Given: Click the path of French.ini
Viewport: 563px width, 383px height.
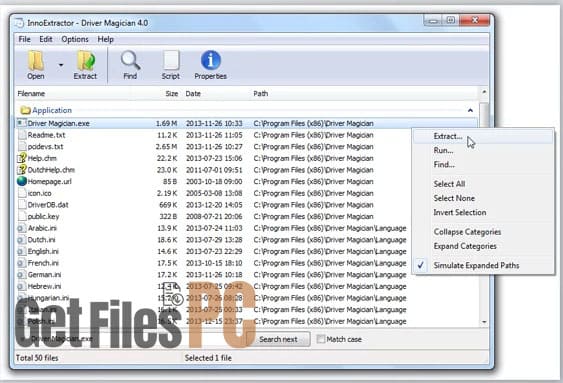Looking at the screenshot, I should click(330, 263).
